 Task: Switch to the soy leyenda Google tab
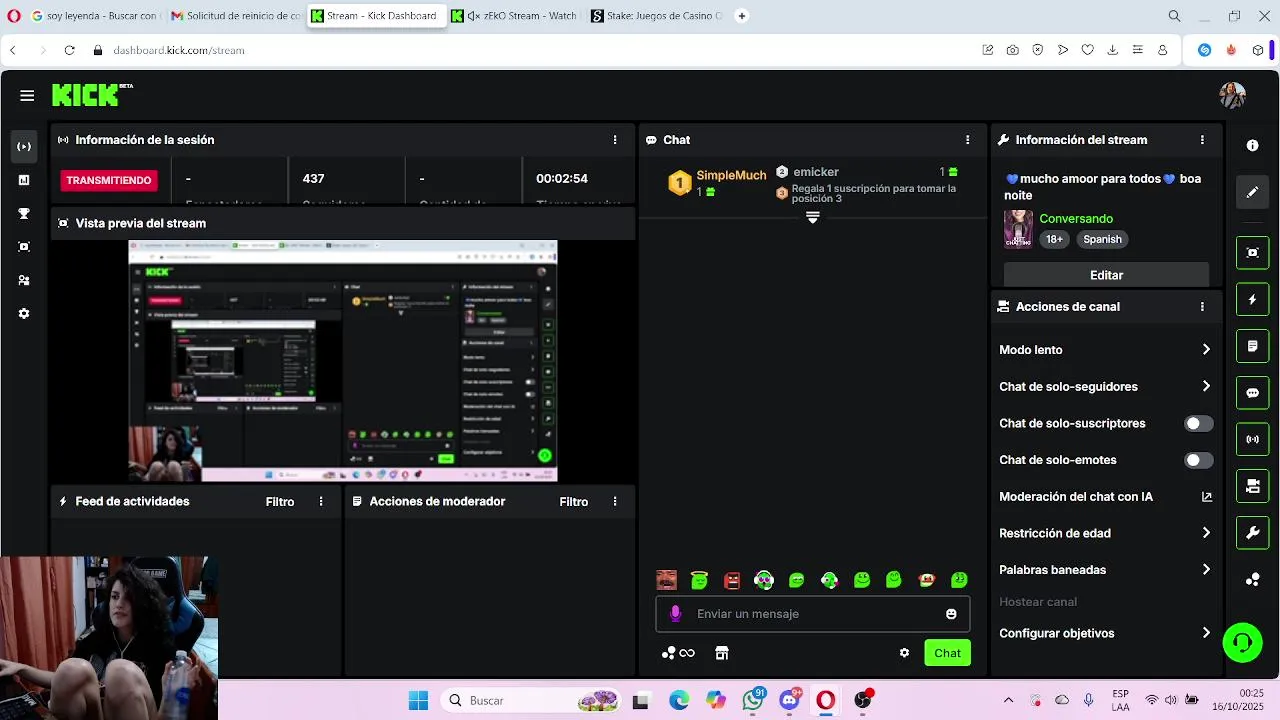click(94, 16)
